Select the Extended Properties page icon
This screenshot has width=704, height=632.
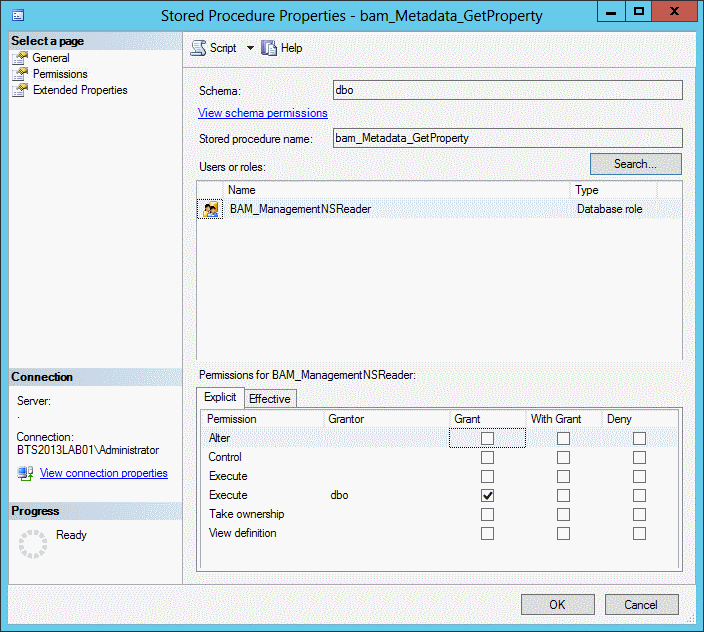19,90
